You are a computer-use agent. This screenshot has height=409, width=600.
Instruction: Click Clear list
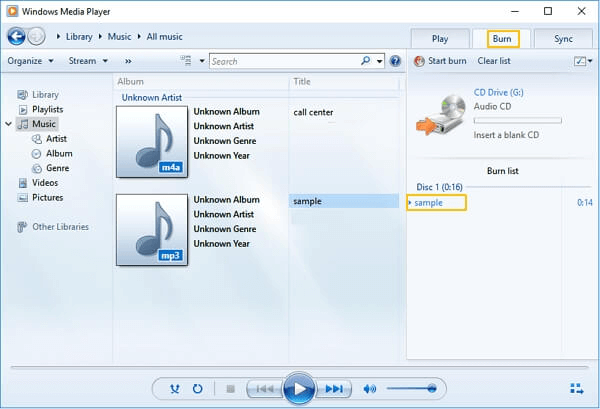pos(494,61)
